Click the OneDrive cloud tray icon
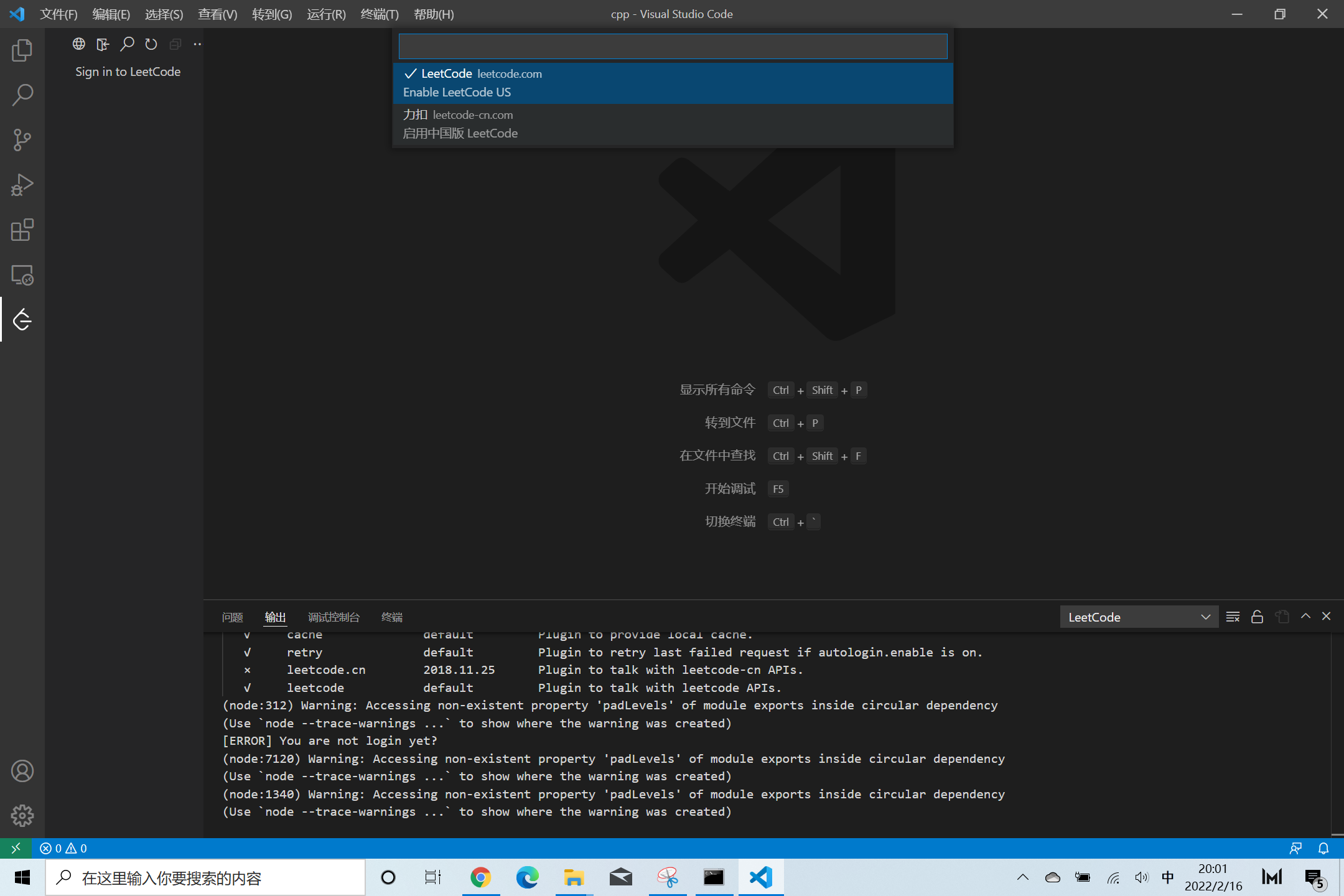Image resolution: width=1344 pixels, height=896 pixels. pyautogui.click(x=1053, y=877)
